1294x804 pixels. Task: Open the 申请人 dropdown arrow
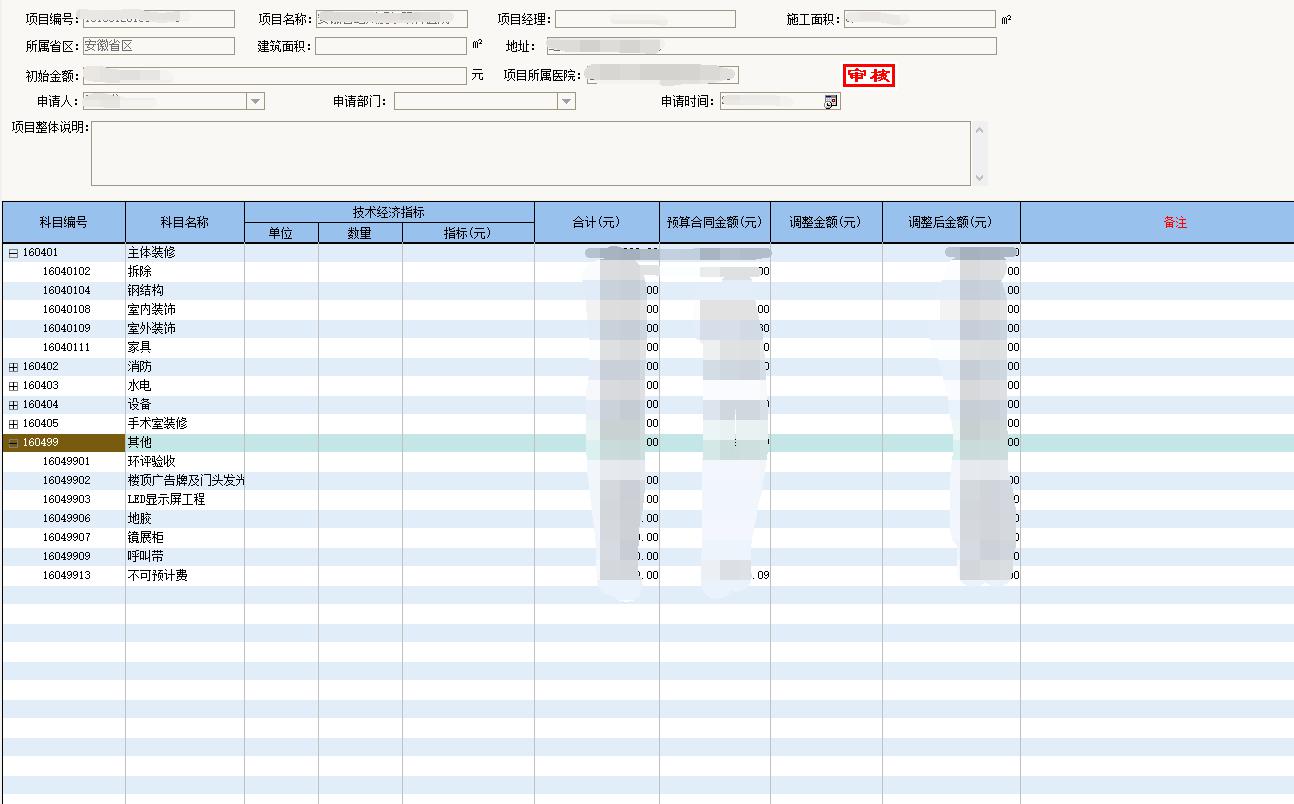[x=256, y=101]
